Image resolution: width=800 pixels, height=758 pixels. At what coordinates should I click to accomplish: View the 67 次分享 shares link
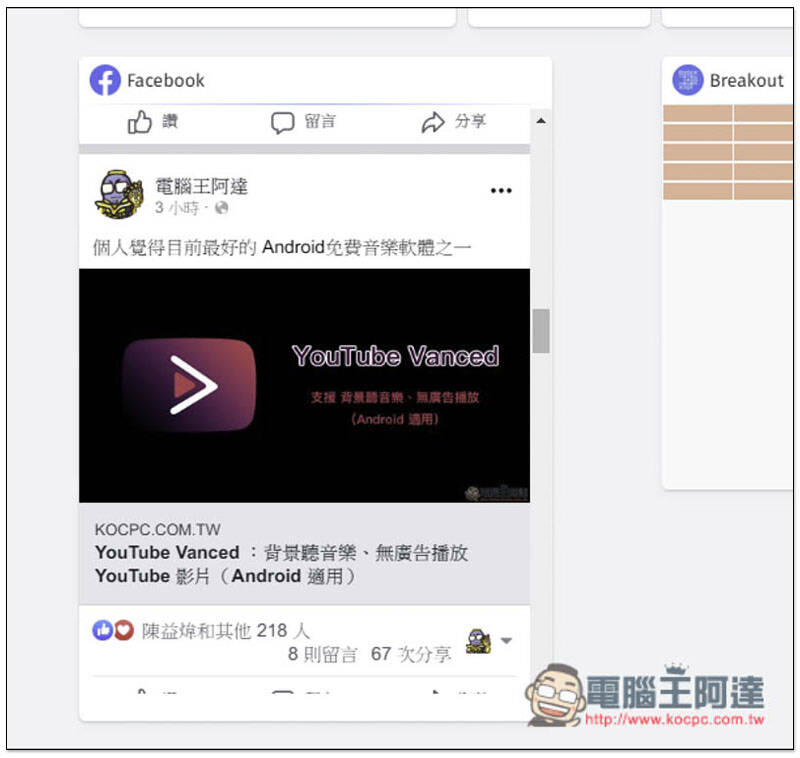[x=411, y=654]
